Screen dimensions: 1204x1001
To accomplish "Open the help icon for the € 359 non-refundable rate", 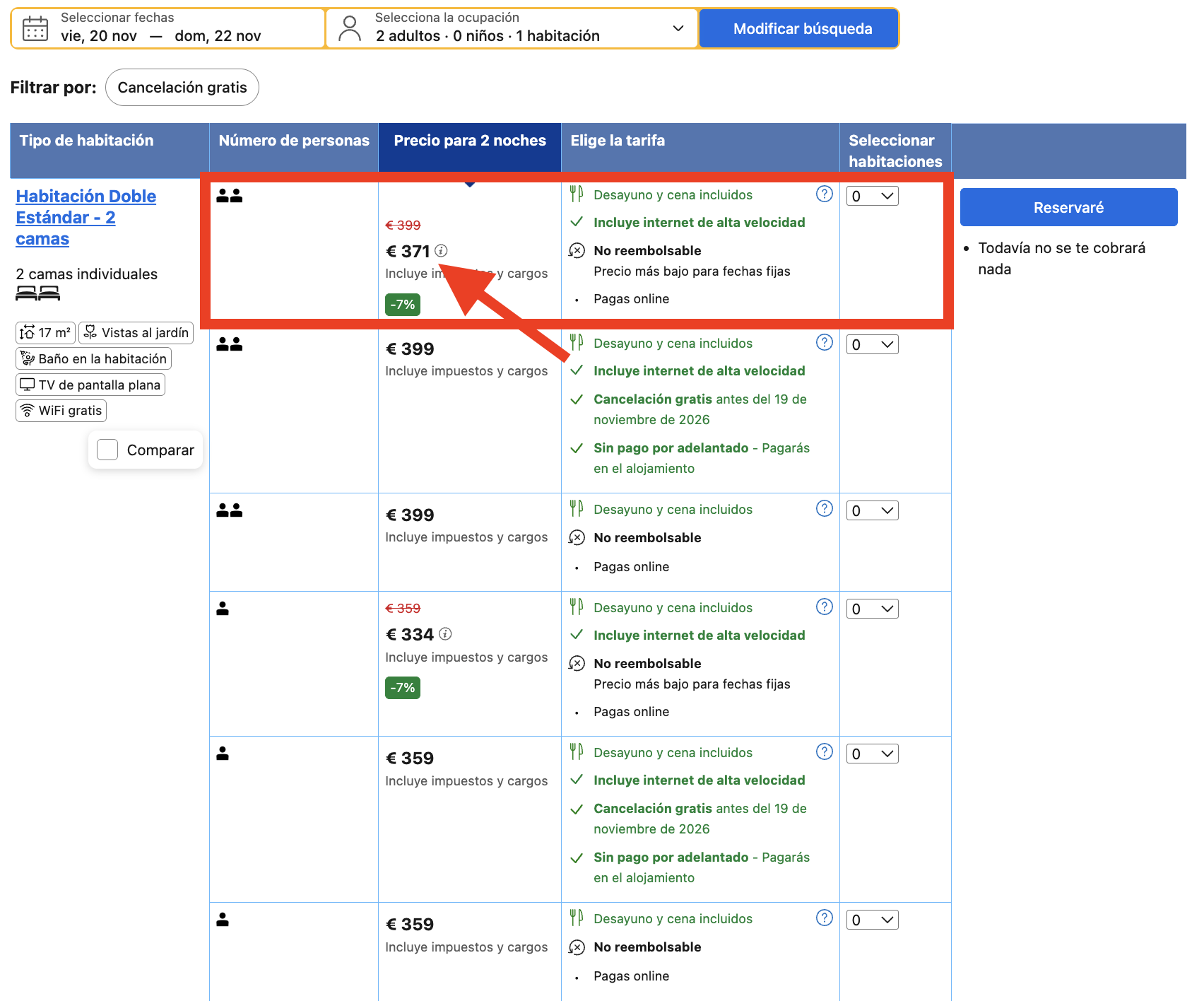I will coord(825,918).
